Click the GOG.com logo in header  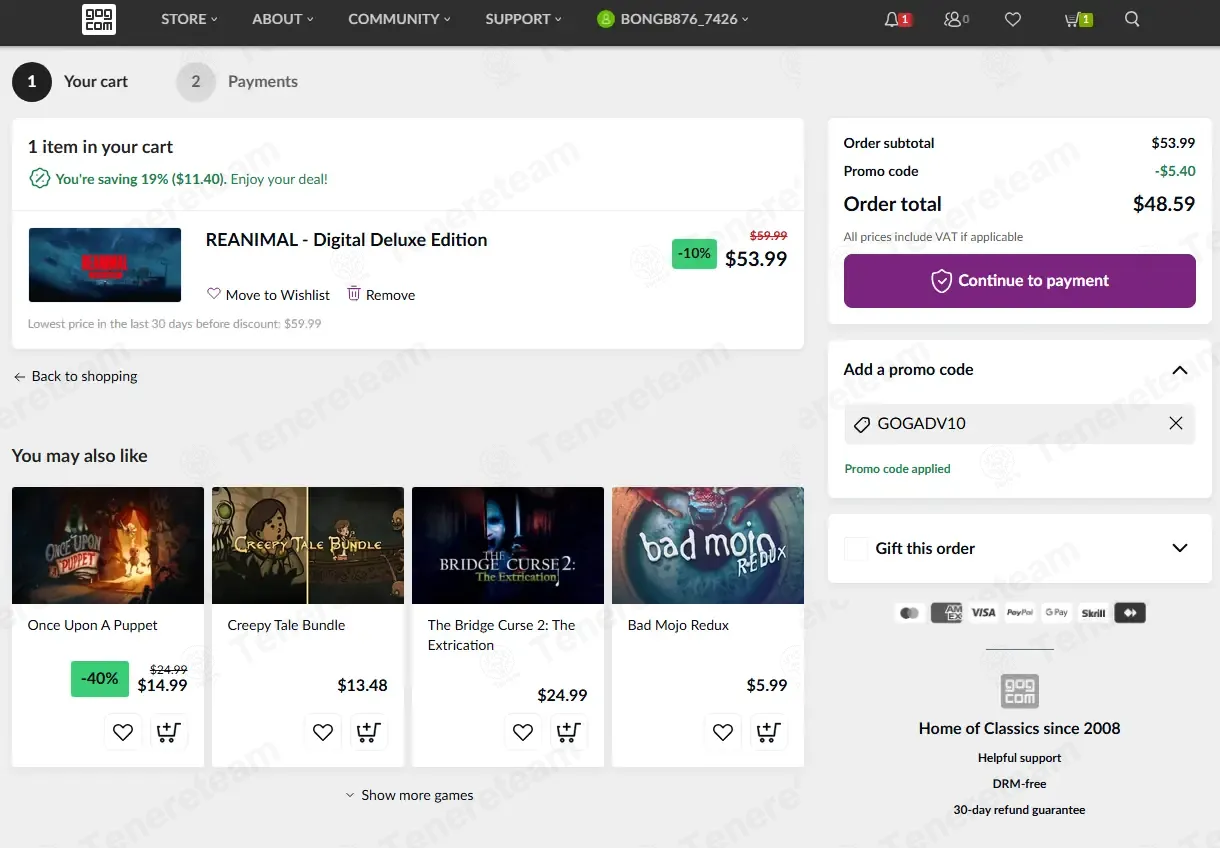pos(99,19)
